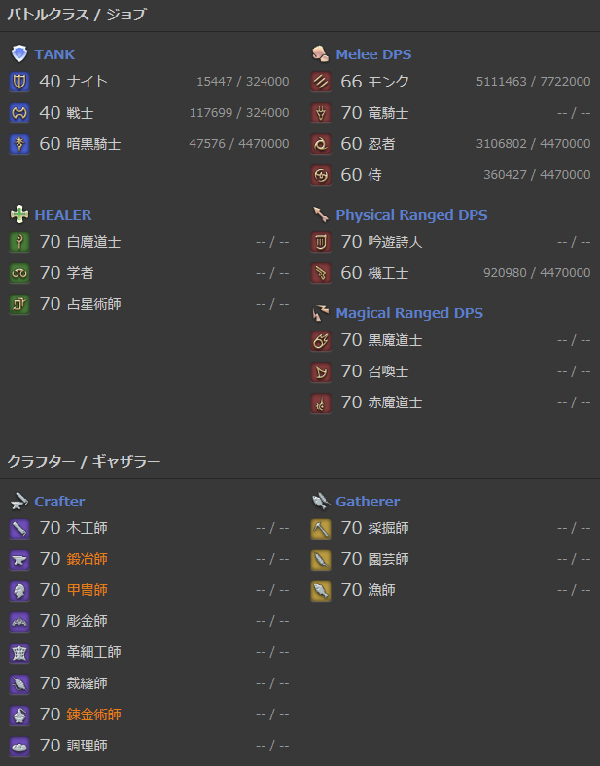Click the 吟遊詩人 job name text

395,242
